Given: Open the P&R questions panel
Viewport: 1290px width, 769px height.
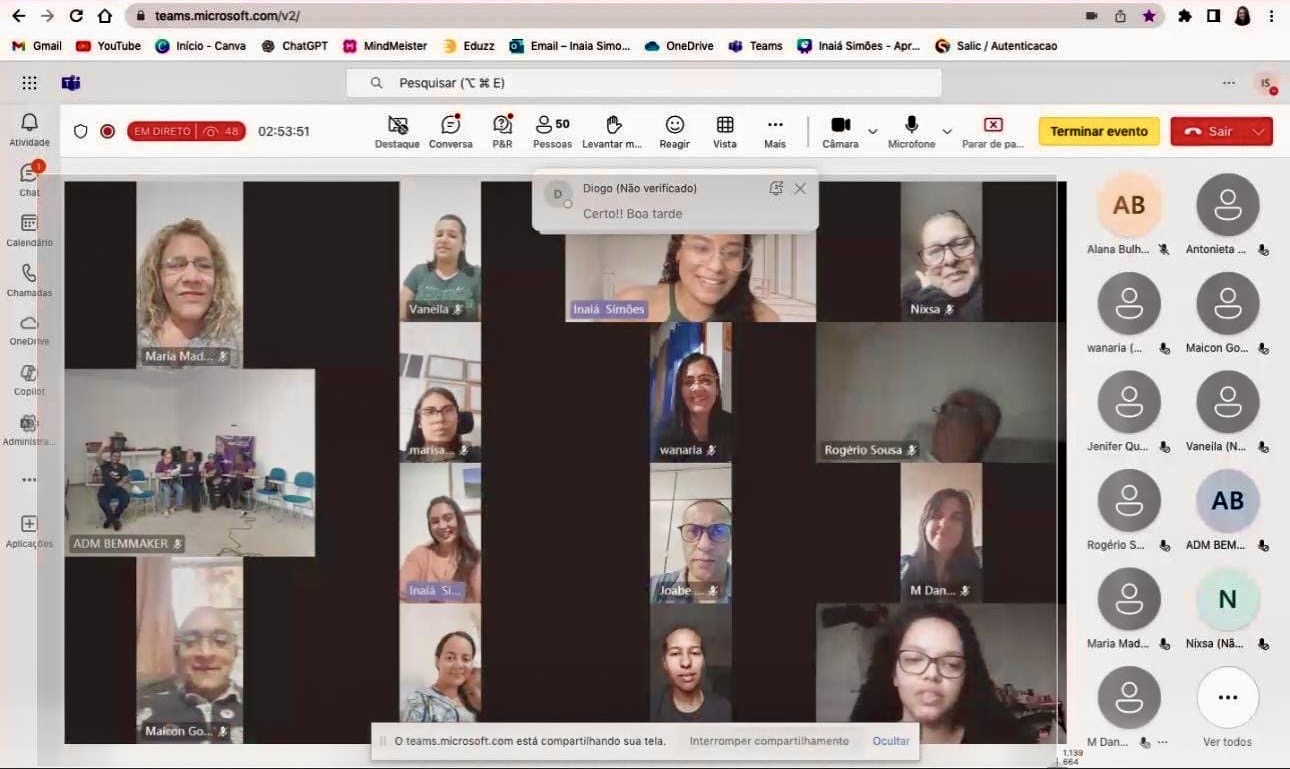Looking at the screenshot, I should [502, 130].
